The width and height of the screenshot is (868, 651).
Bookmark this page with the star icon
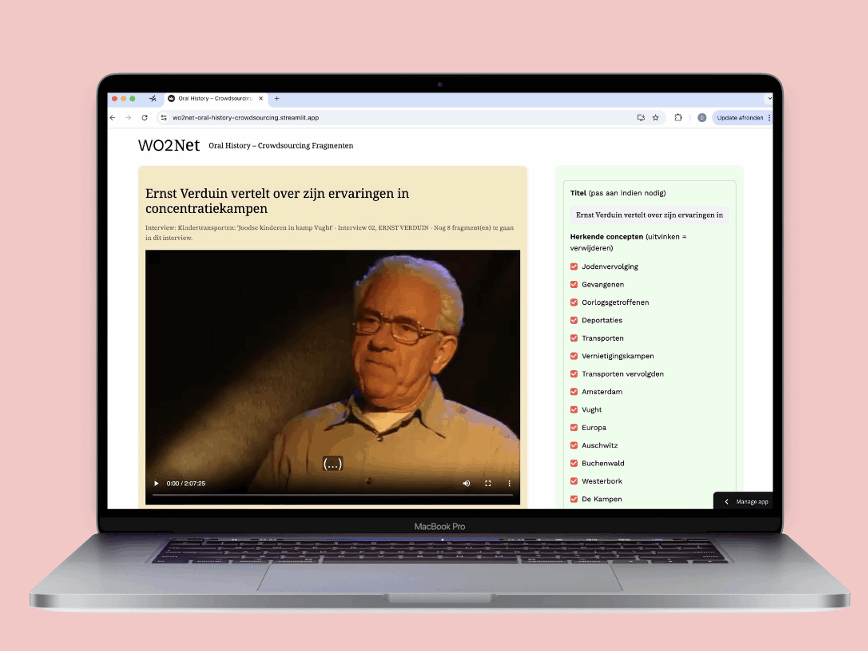[x=656, y=117]
